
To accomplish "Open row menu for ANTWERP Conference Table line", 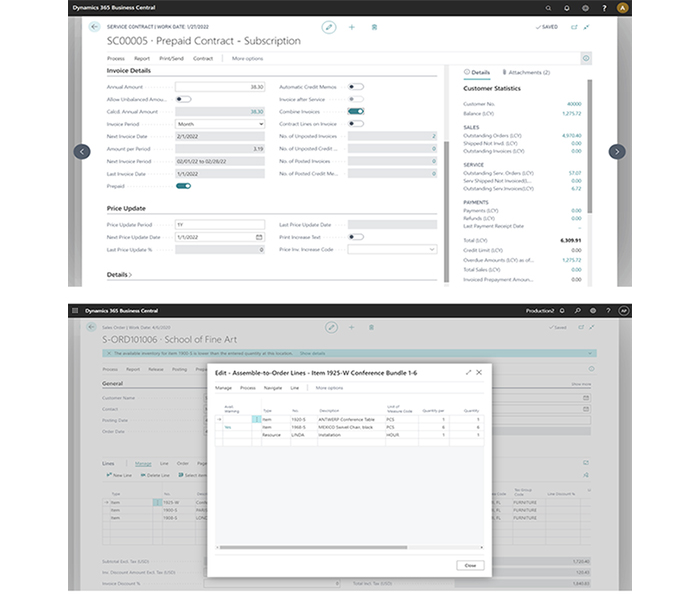I will click(256, 419).
